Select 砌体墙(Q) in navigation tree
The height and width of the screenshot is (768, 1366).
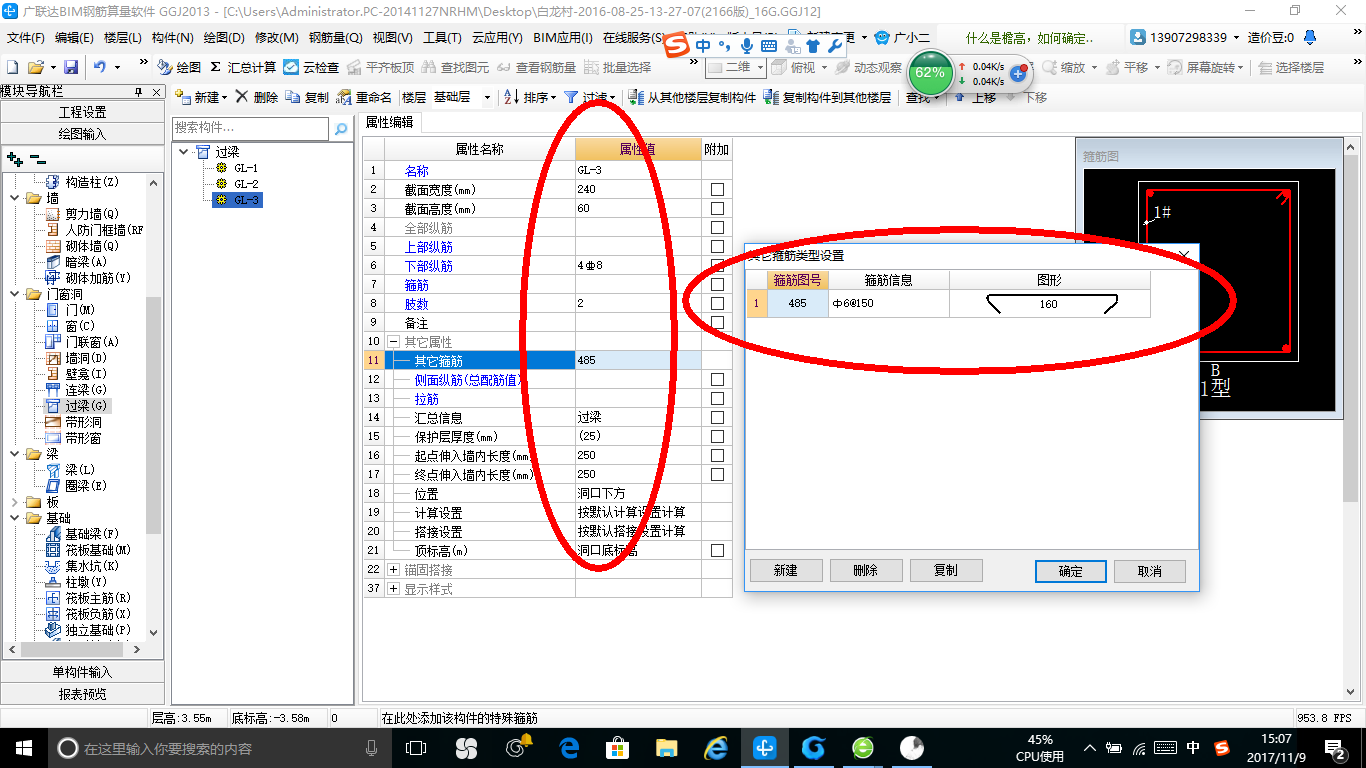[92, 246]
